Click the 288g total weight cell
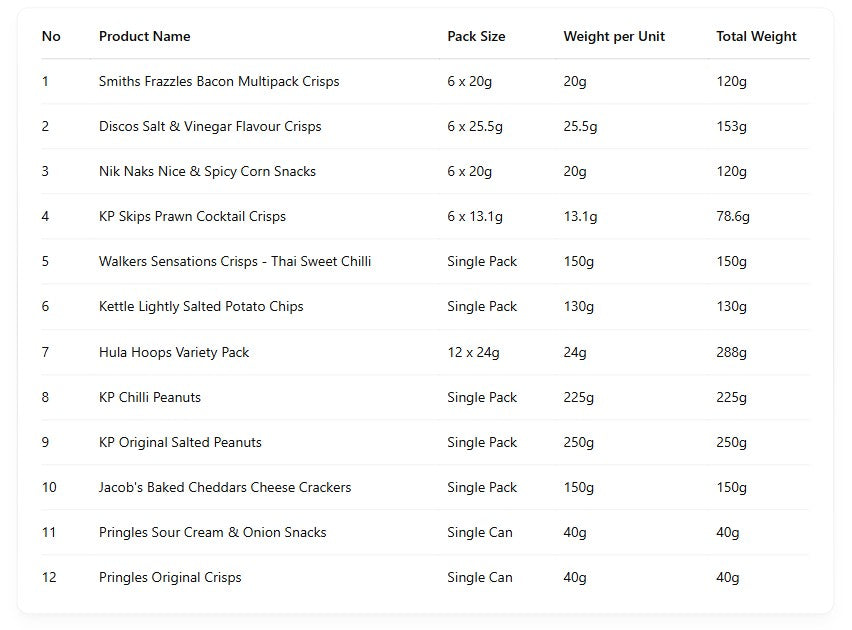Image resolution: width=852 pixels, height=630 pixels. (x=731, y=352)
